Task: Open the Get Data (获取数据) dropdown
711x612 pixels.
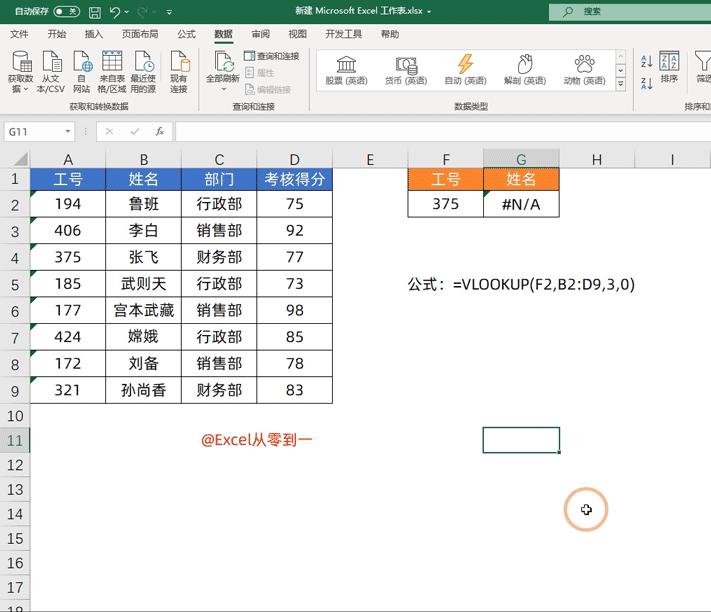Action: [x=20, y=72]
